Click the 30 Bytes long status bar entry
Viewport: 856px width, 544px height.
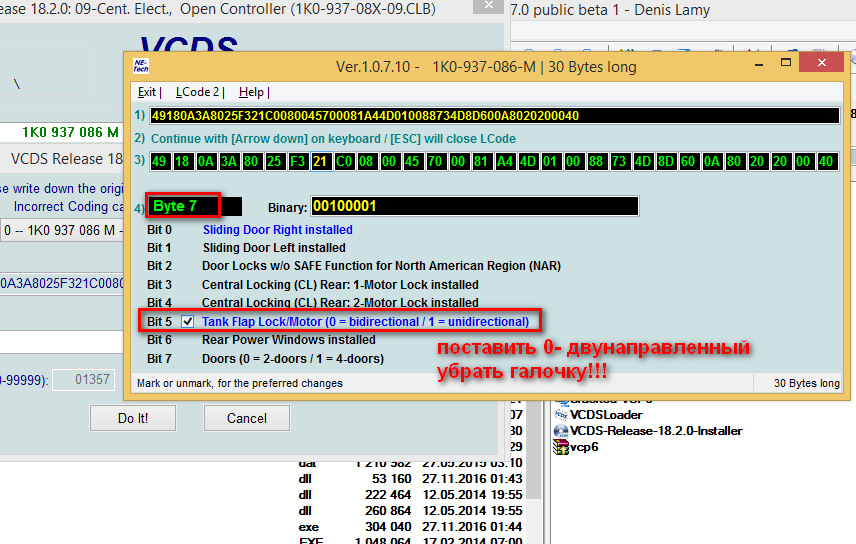(806, 383)
